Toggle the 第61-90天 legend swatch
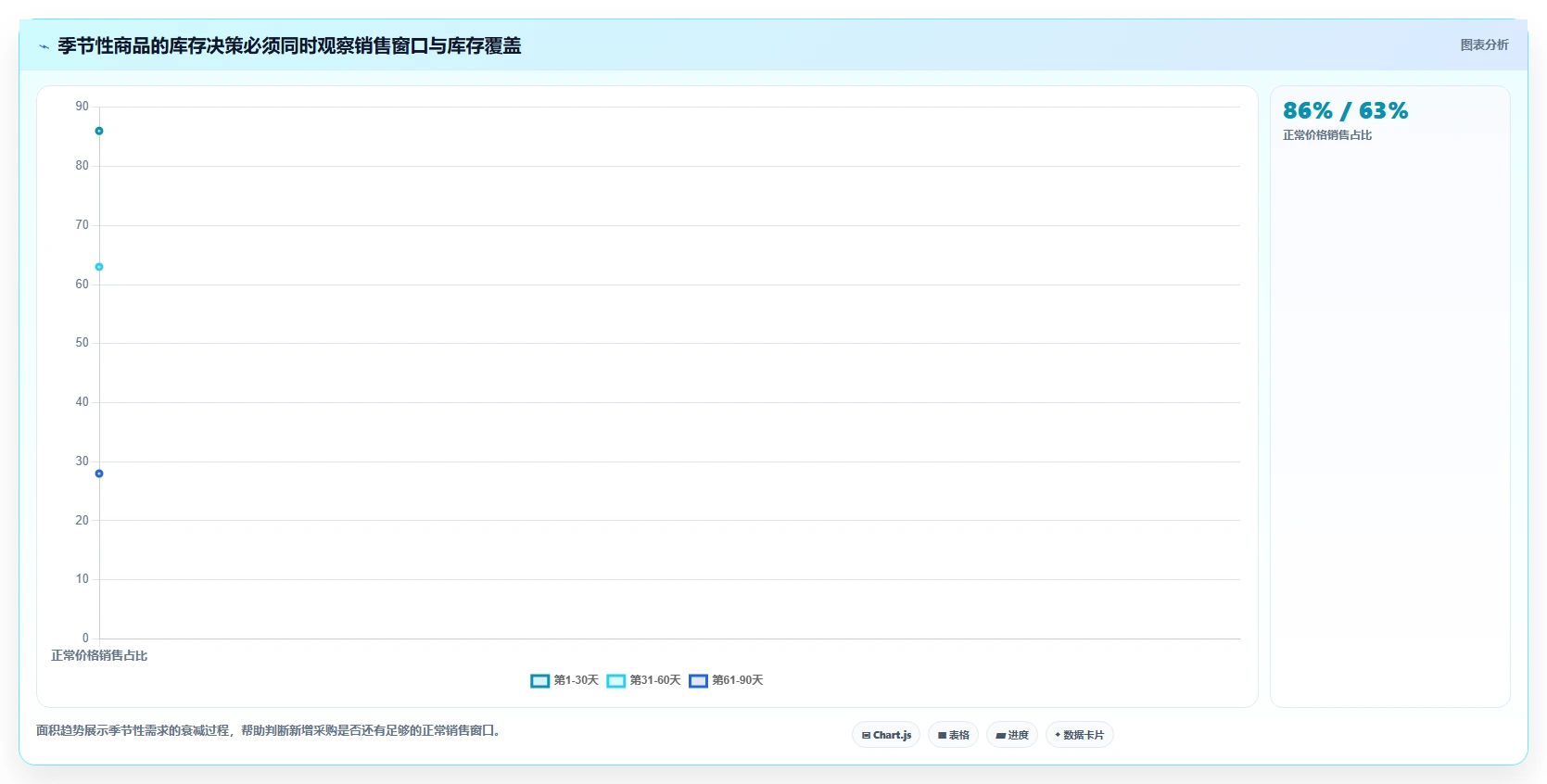 (698, 681)
